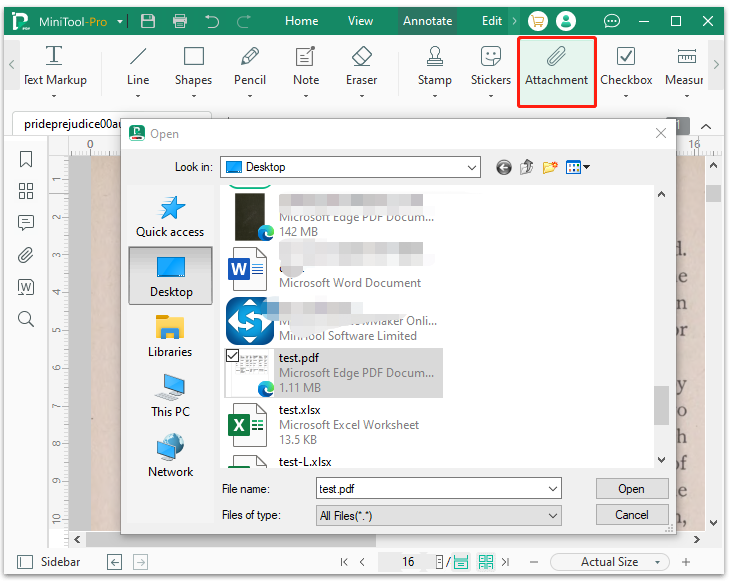The height and width of the screenshot is (582, 731).
Task: Go up one folder level
Action: point(527,167)
